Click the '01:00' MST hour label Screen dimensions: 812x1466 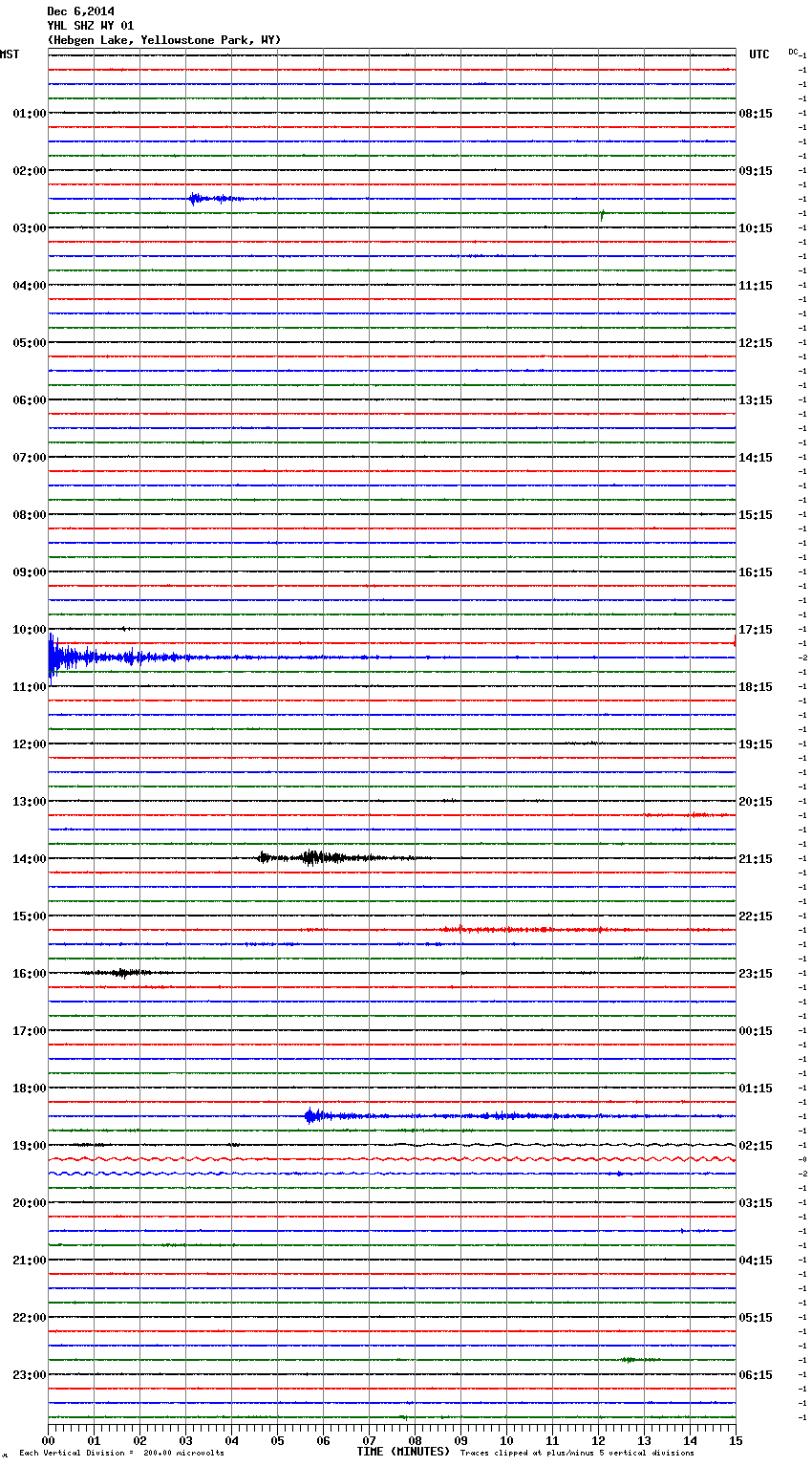[x=30, y=114]
